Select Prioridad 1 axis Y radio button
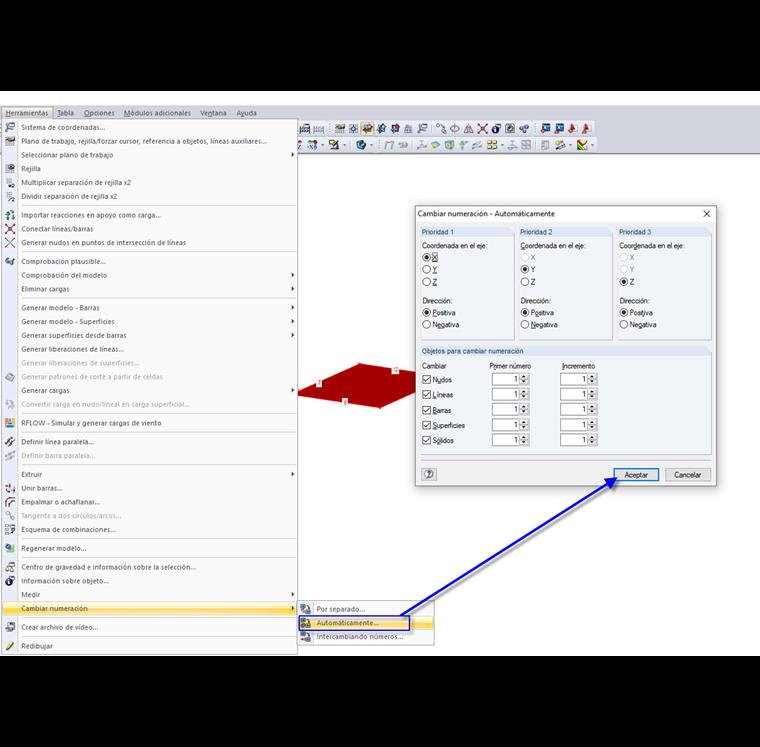The height and width of the screenshot is (747, 760). click(x=427, y=270)
